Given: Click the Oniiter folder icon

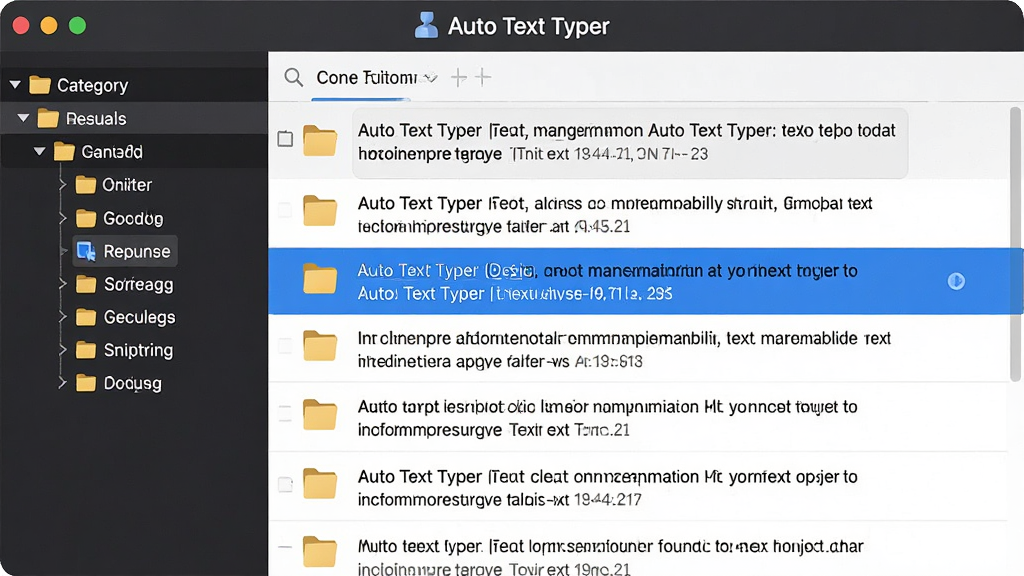Looking at the screenshot, I should pyautogui.click(x=86, y=185).
